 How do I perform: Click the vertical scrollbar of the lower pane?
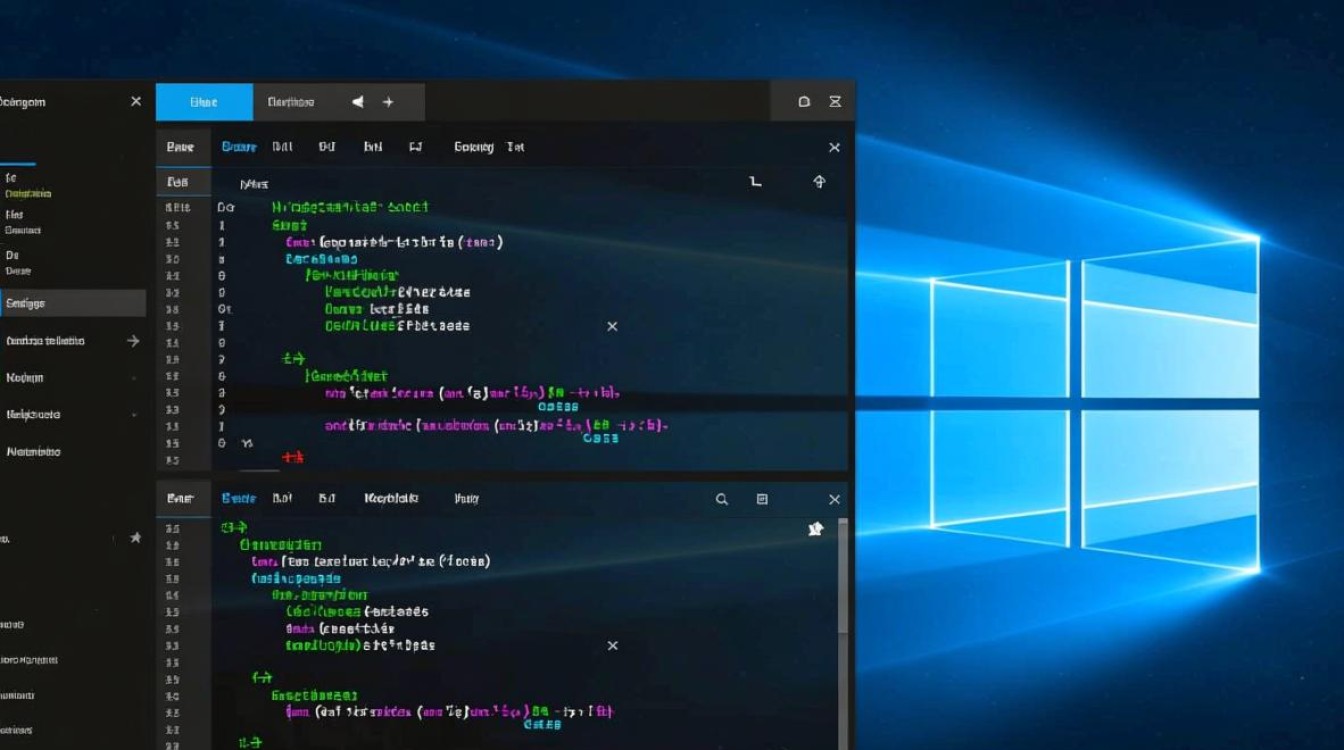[843, 580]
